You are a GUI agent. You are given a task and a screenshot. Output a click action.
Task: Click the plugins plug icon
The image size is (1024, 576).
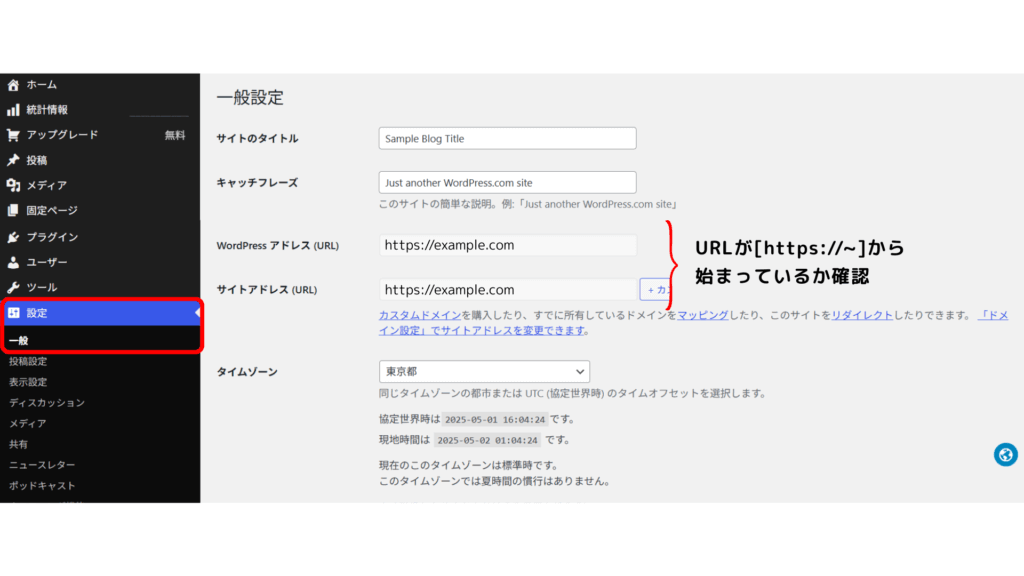pyautogui.click(x=13, y=237)
